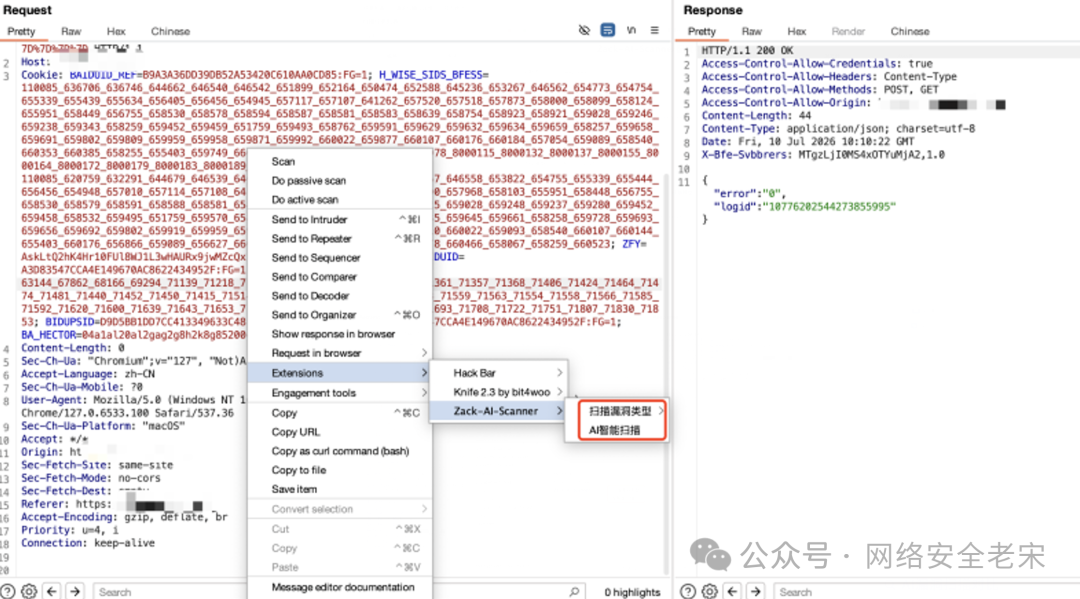The width and height of the screenshot is (1080, 599).
Task: Click the Request search magnifier icon
Action: point(574,591)
